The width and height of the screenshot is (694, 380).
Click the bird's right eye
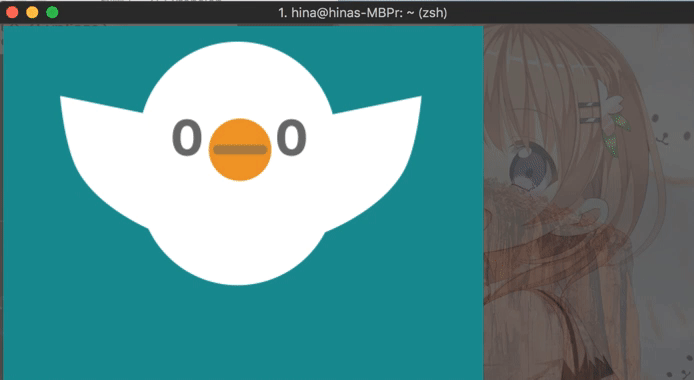[291, 138]
